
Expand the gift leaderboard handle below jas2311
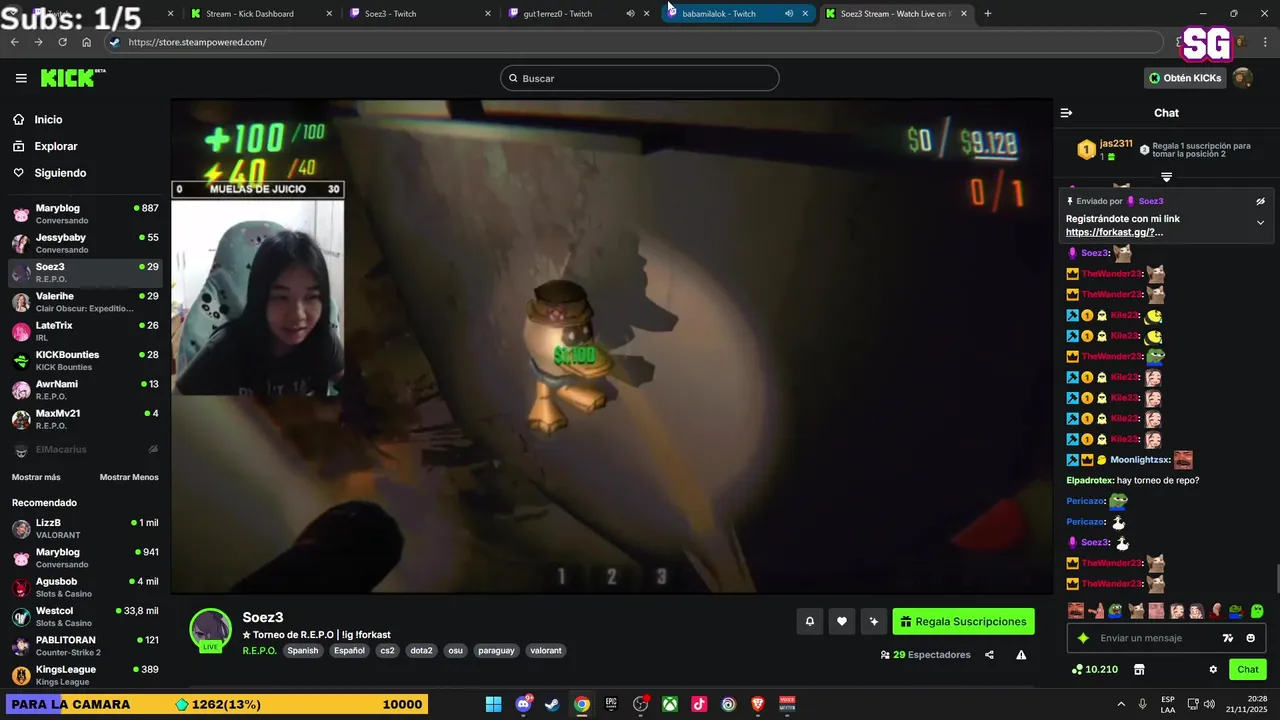pos(1166,177)
